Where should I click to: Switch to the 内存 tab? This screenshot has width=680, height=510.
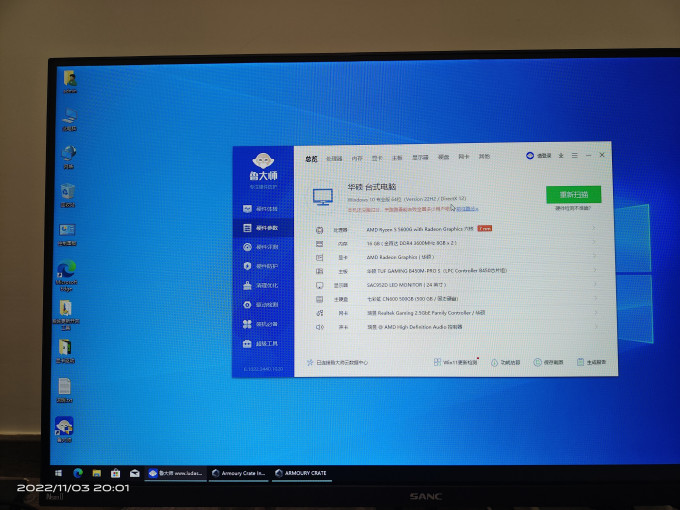357,159
